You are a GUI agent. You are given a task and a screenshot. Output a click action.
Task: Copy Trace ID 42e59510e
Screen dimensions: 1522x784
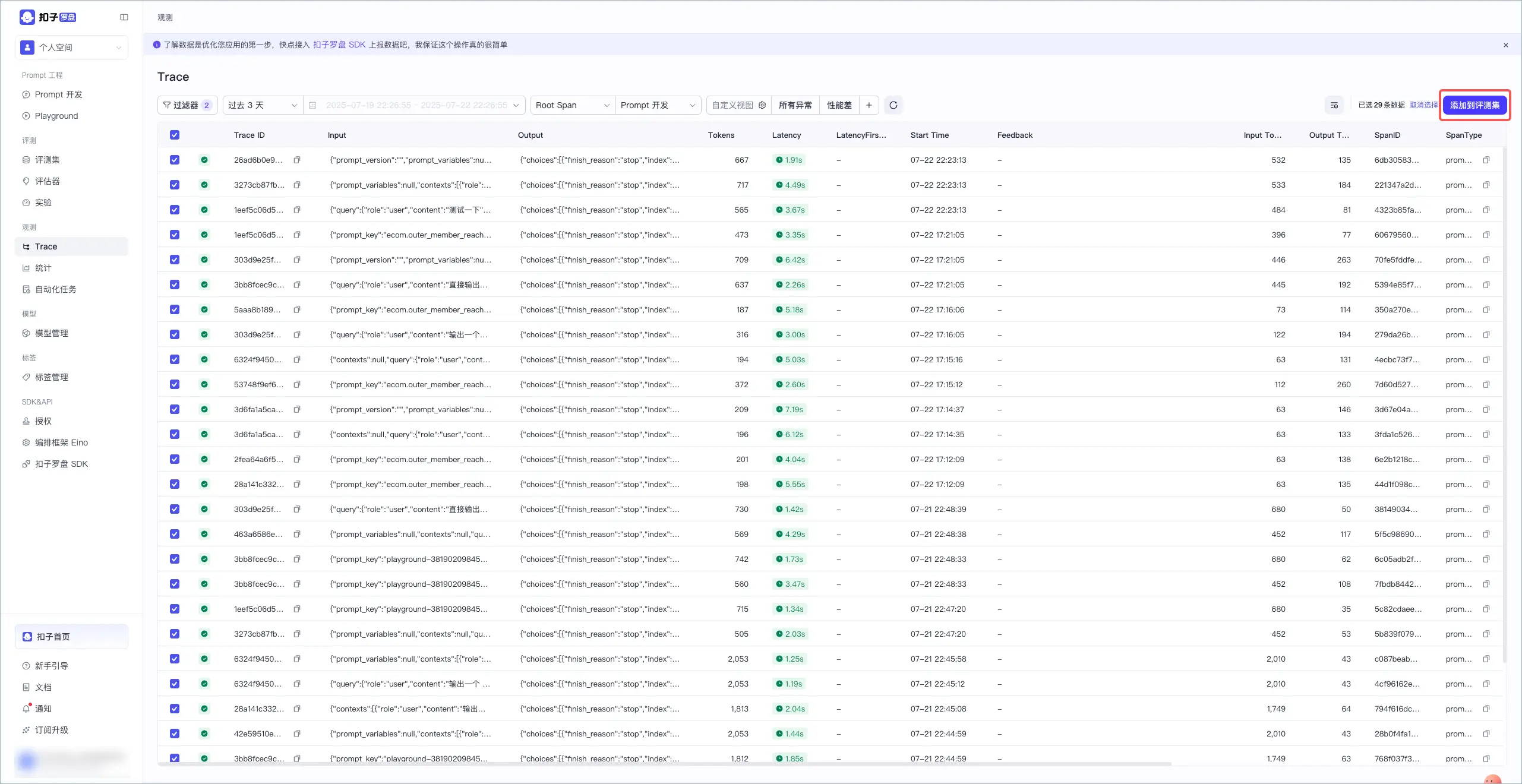tap(297, 734)
